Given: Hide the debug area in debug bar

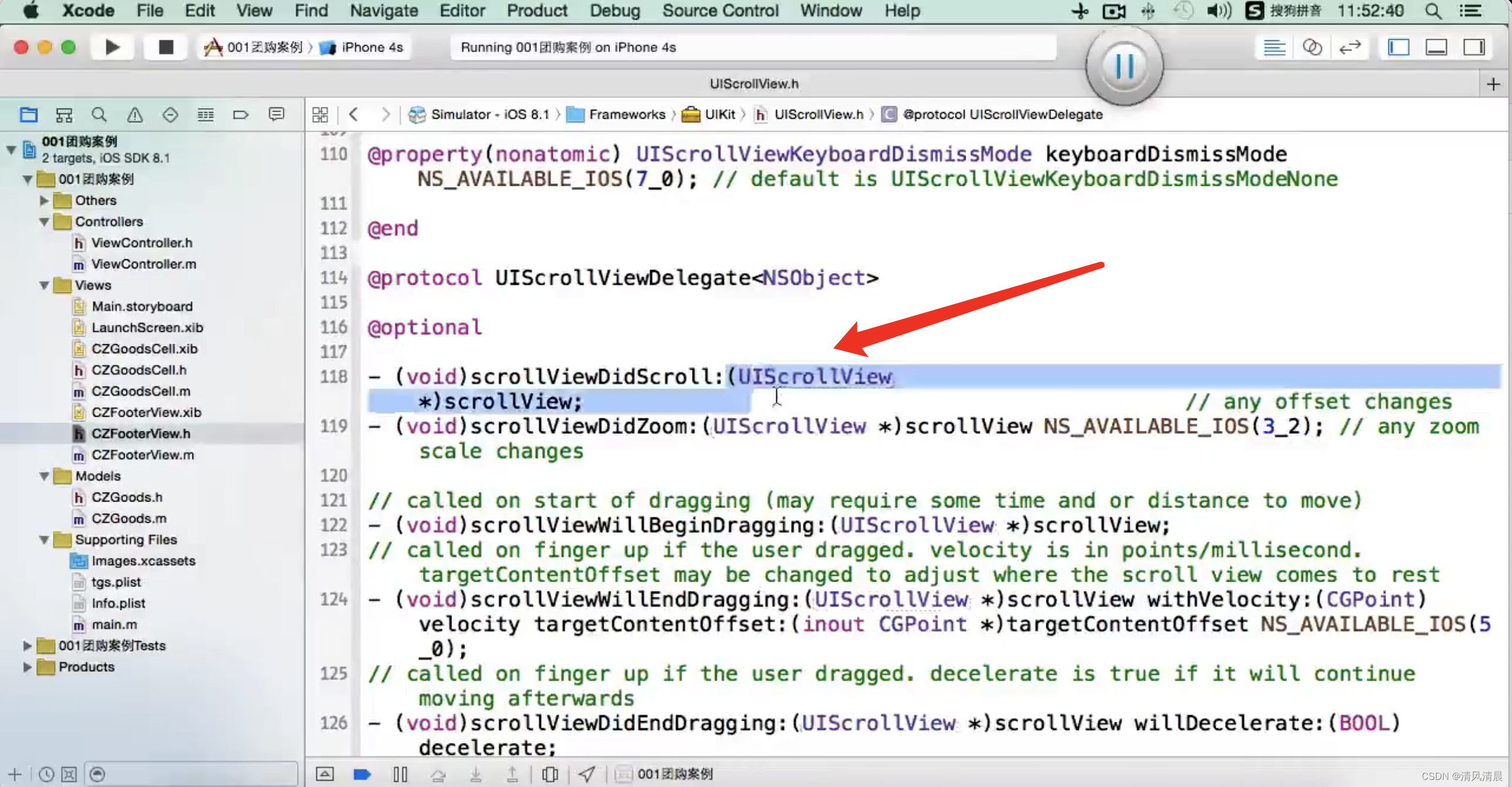Looking at the screenshot, I should (x=325, y=774).
